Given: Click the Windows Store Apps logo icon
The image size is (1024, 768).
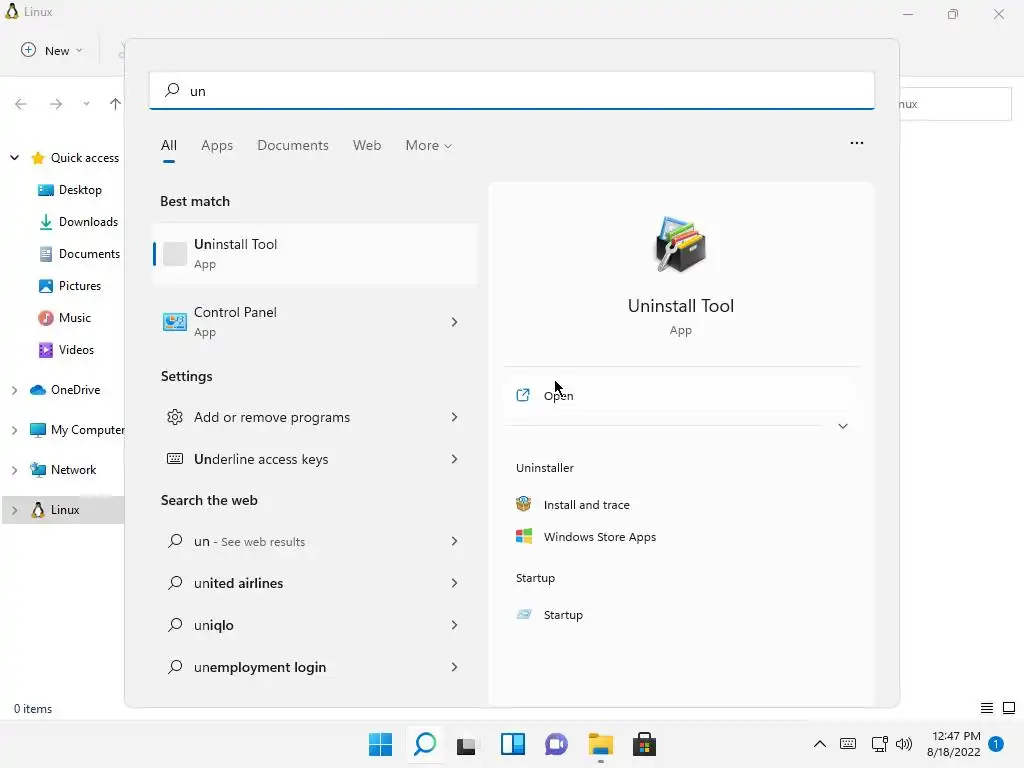Looking at the screenshot, I should [x=524, y=536].
